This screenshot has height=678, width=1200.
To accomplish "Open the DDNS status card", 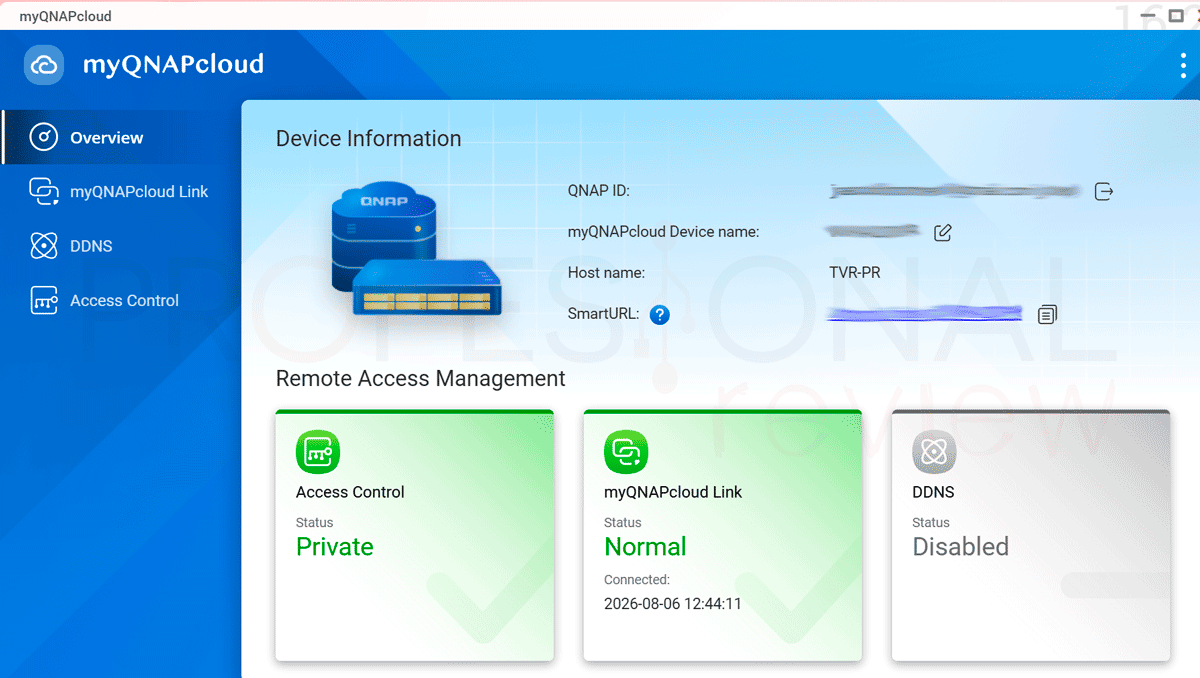I will coord(1031,535).
